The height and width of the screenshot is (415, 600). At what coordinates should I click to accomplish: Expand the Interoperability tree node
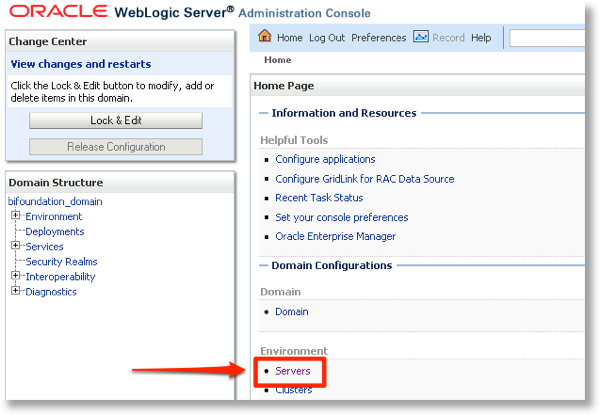16,276
